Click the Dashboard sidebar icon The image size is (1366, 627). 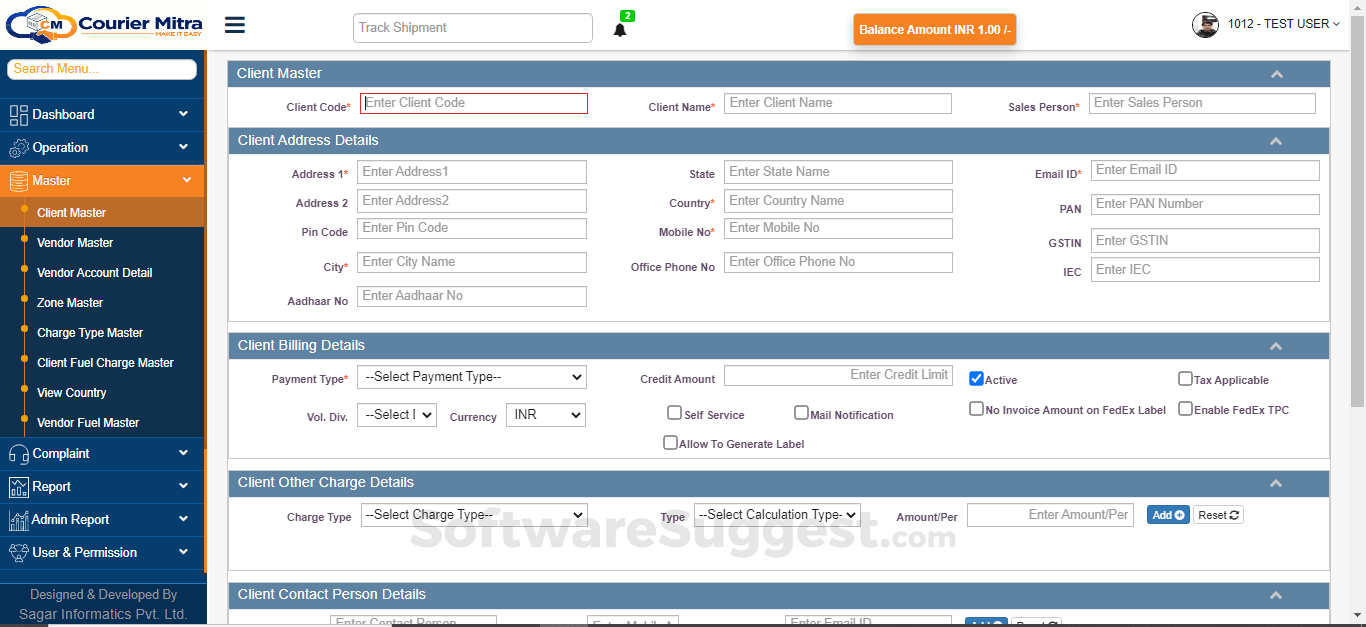19,114
